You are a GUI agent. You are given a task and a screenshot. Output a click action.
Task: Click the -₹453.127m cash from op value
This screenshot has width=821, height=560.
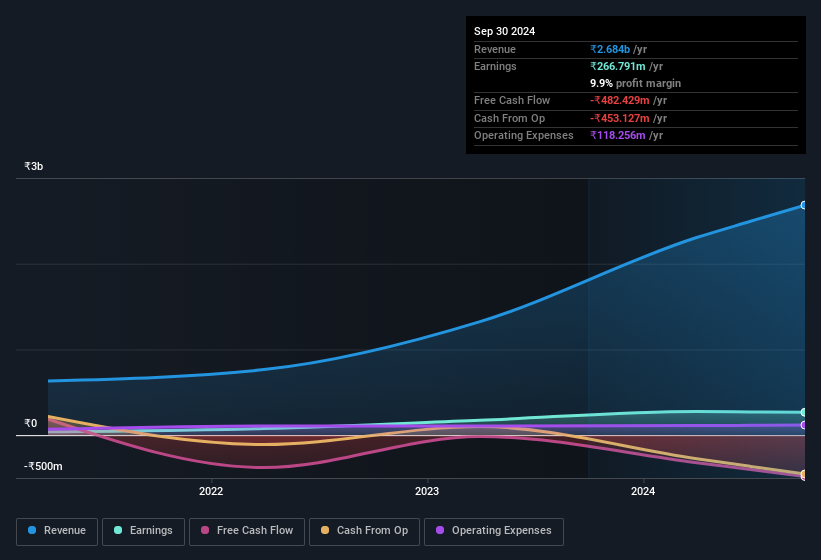(620, 118)
